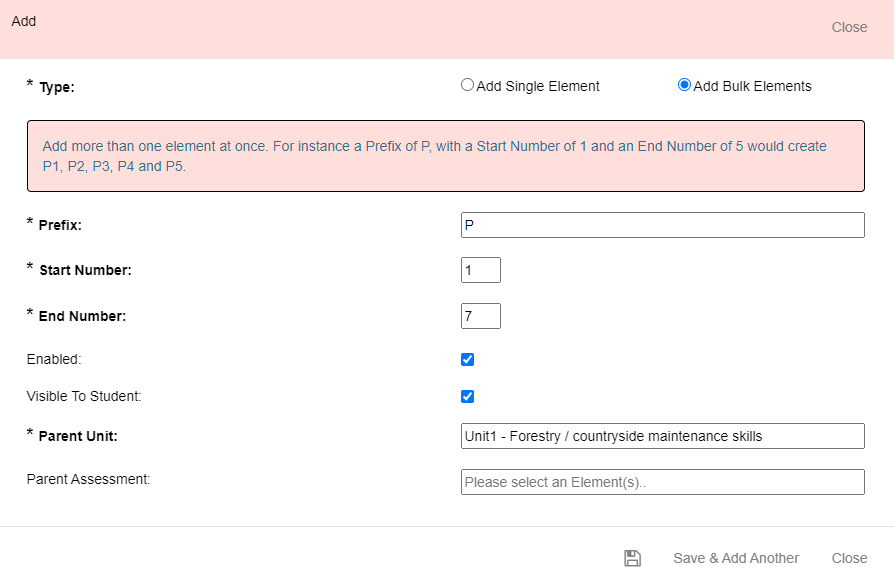Focus the End Number input box
The width and height of the screenshot is (894, 586).
(481, 316)
